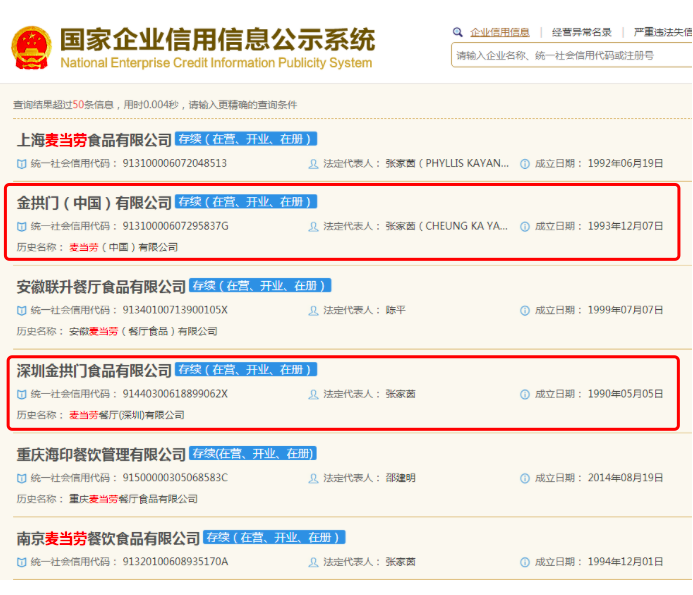Click credit code icon for 深圳金拱门食品有限公司
This screenshot has height=595, width=693.
[21, 394]
